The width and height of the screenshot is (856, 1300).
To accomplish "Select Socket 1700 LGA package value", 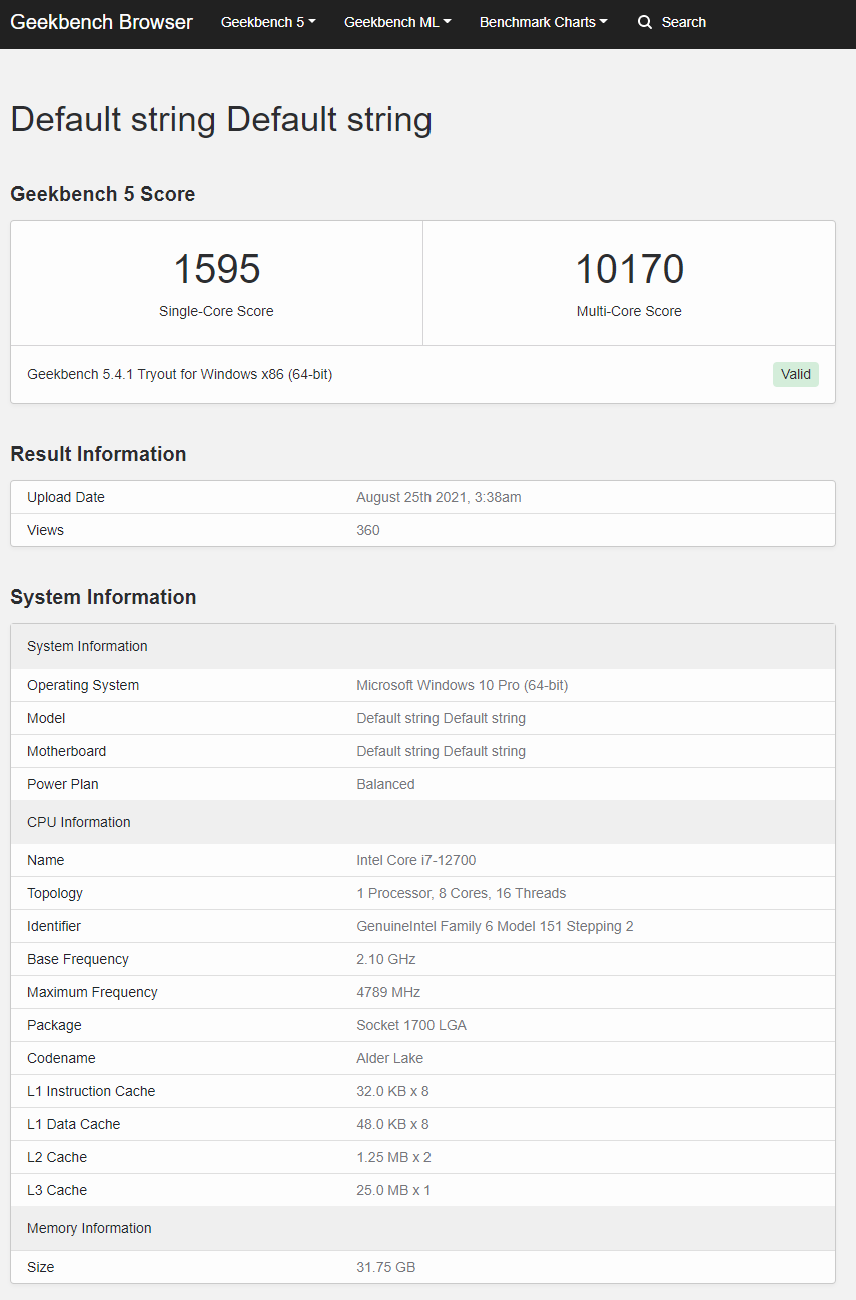I will (x=411, y=1025).
